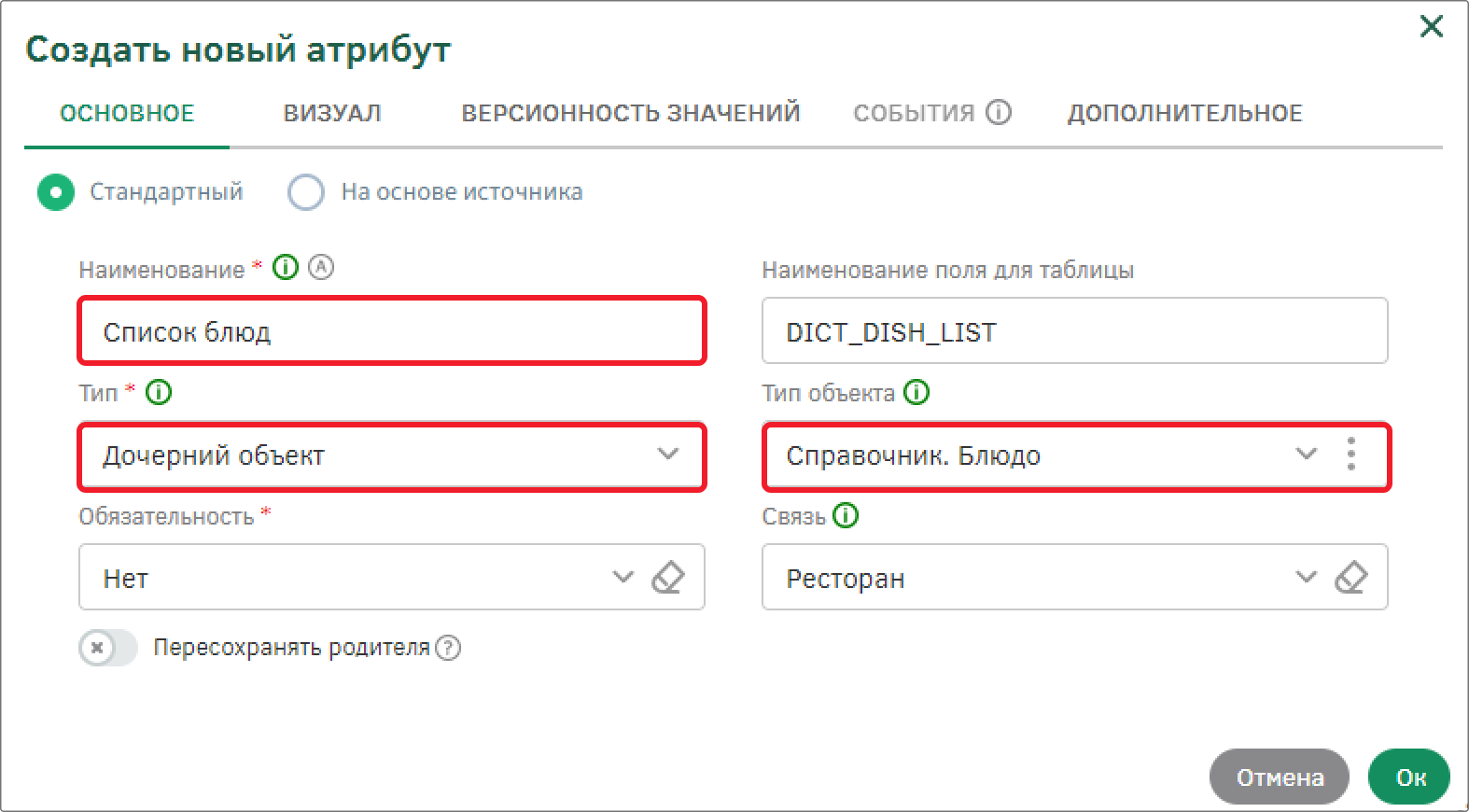Viewport: 1469px width, 812px height.
Task: Click help icon beside Пересохранять родителя
Action: point(449,648)
